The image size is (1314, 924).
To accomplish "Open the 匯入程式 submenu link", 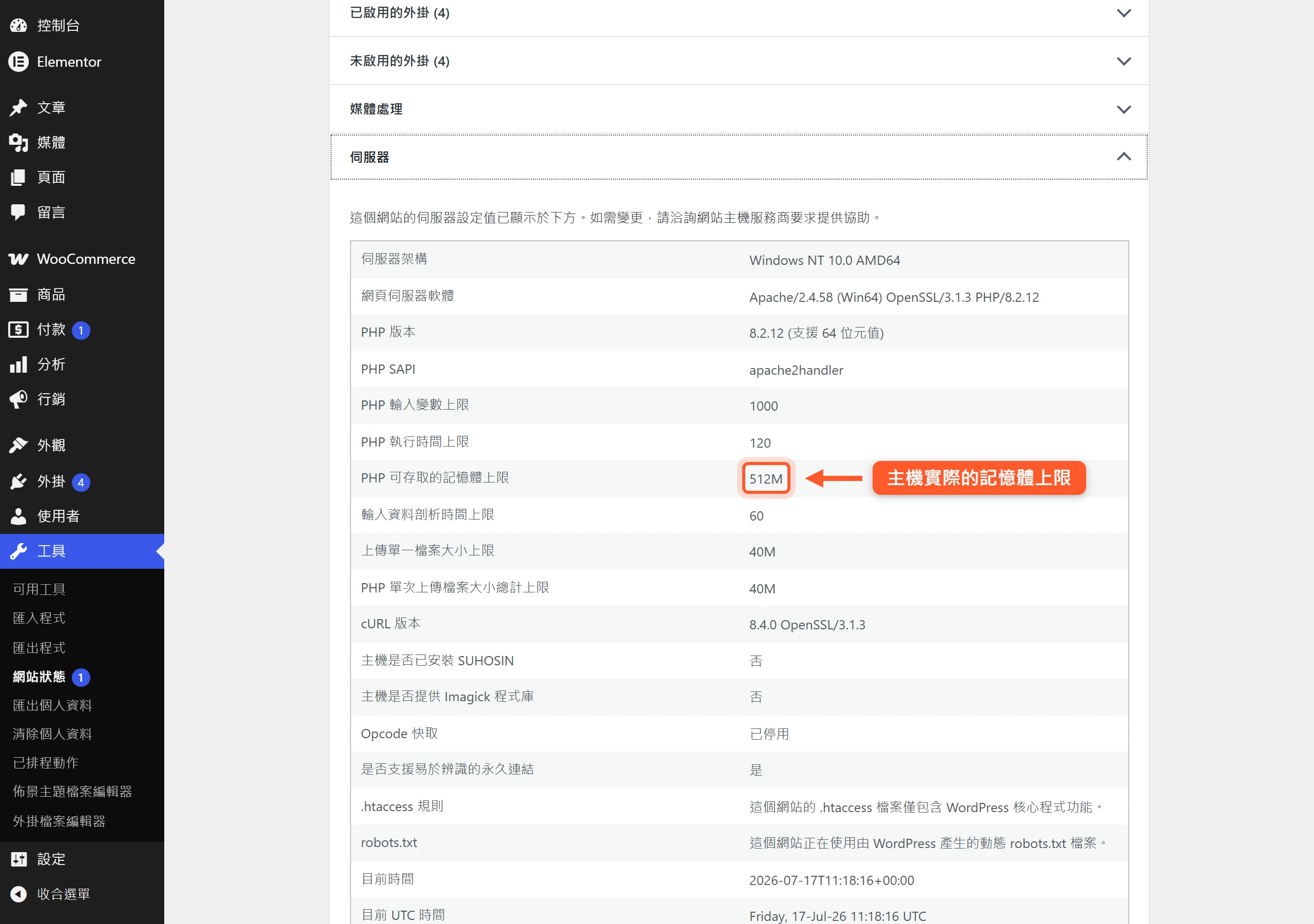I will click(x=39, y=618).
